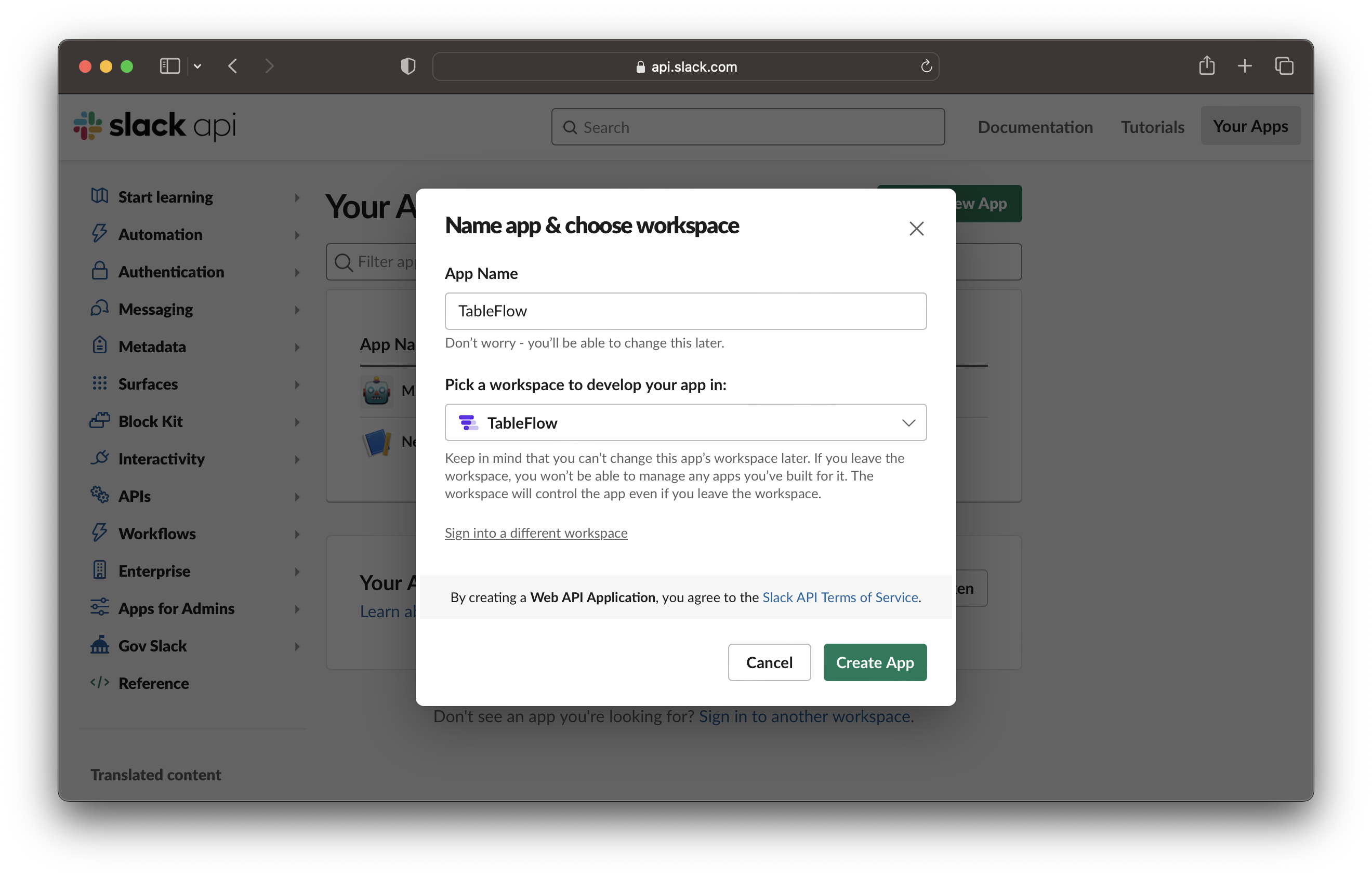This screenshot has height=878, width=1372.
Task: Click the Create App button
Action: [x=874, y=662]
